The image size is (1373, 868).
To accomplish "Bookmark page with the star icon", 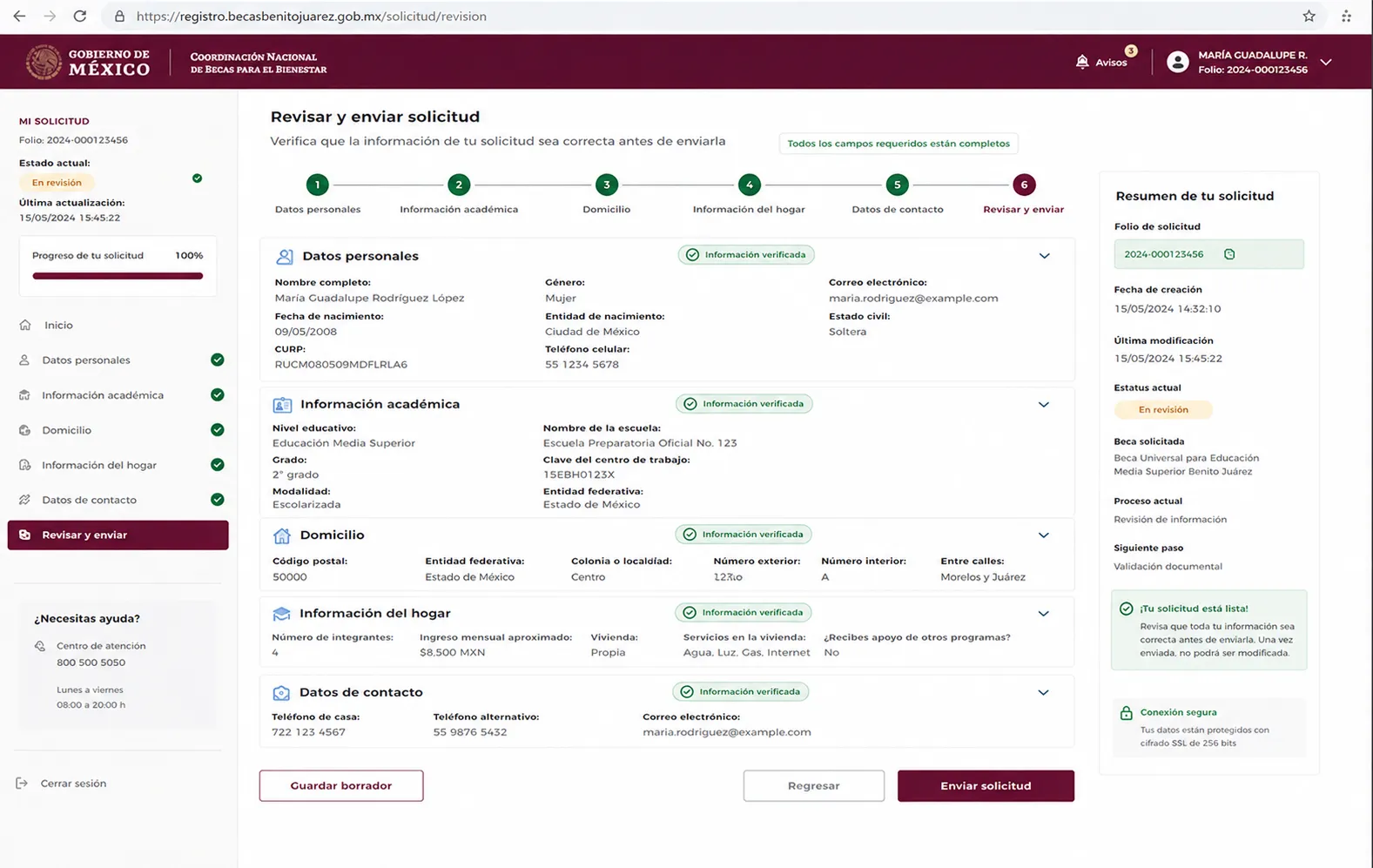I will tap(1309, 16).
